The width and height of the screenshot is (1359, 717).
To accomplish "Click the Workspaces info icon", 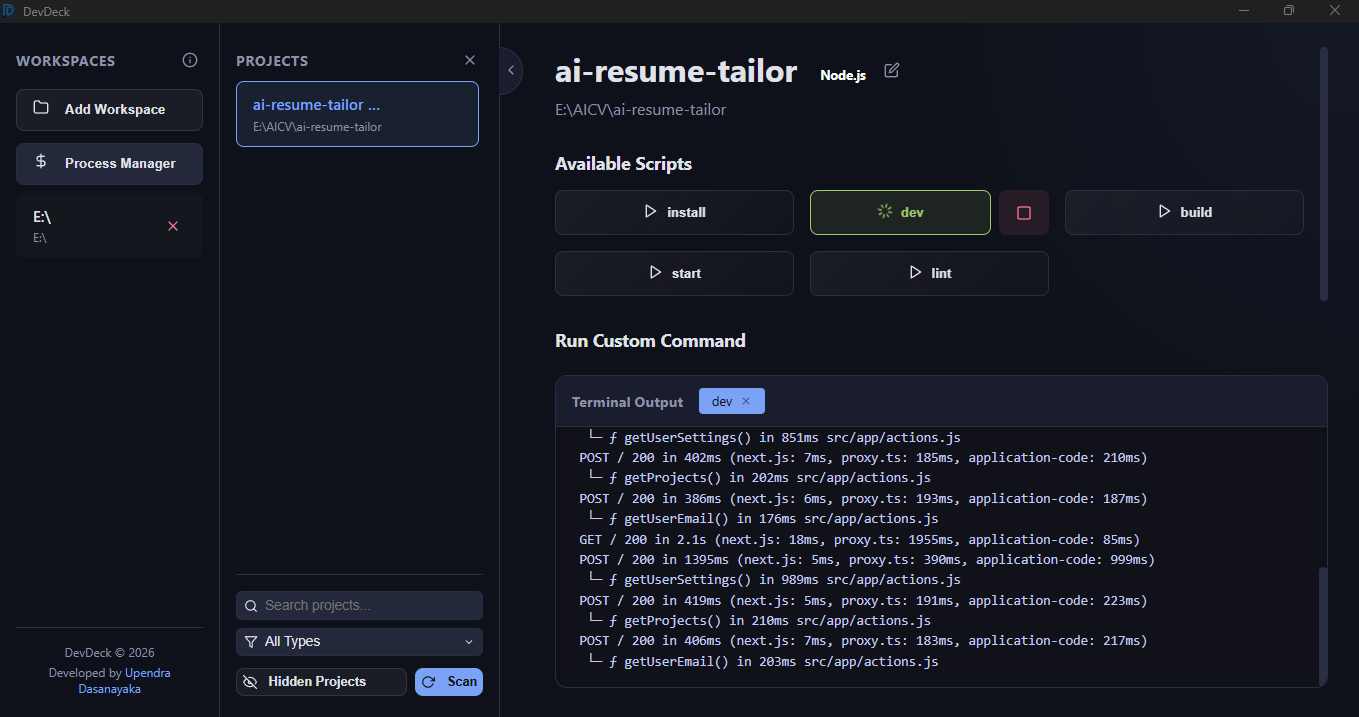I will pos(190,60).
